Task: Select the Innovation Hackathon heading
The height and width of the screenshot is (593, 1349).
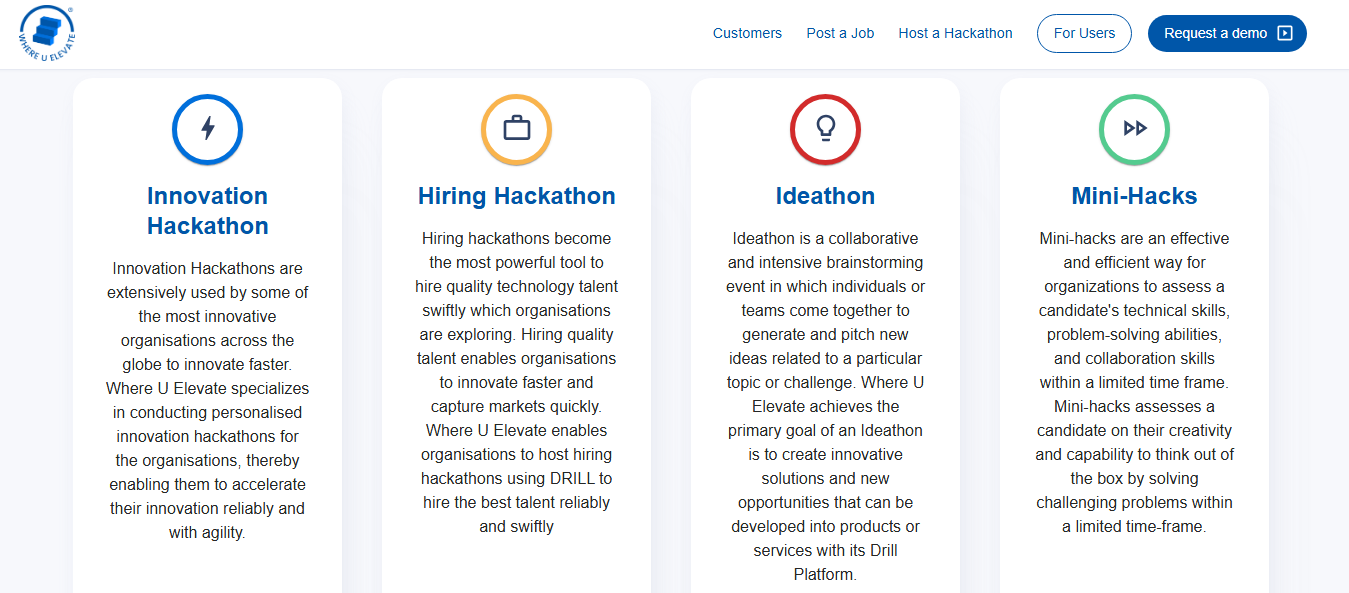Action: (x=207, y=211)
